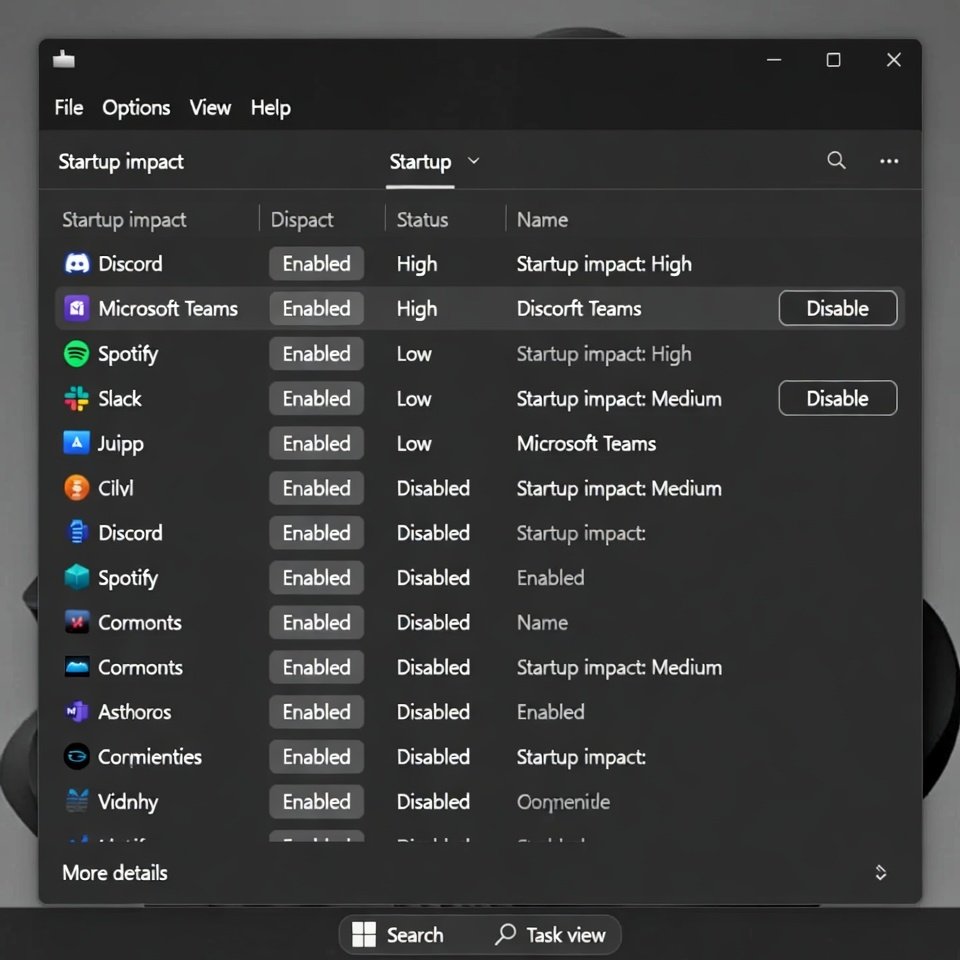Select the Asthoros app icon
The width and height of the screenshot is (960, 960).
pos(77,712)
